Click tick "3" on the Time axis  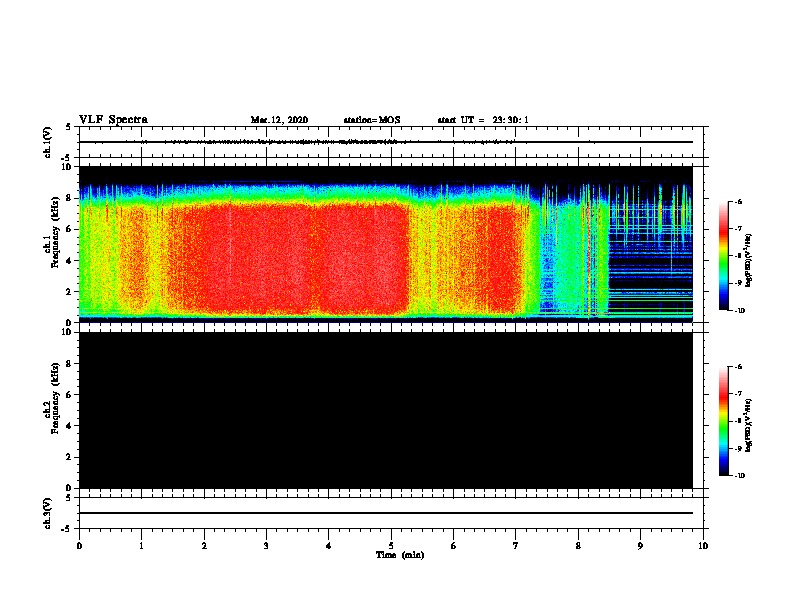click(266, 546)
